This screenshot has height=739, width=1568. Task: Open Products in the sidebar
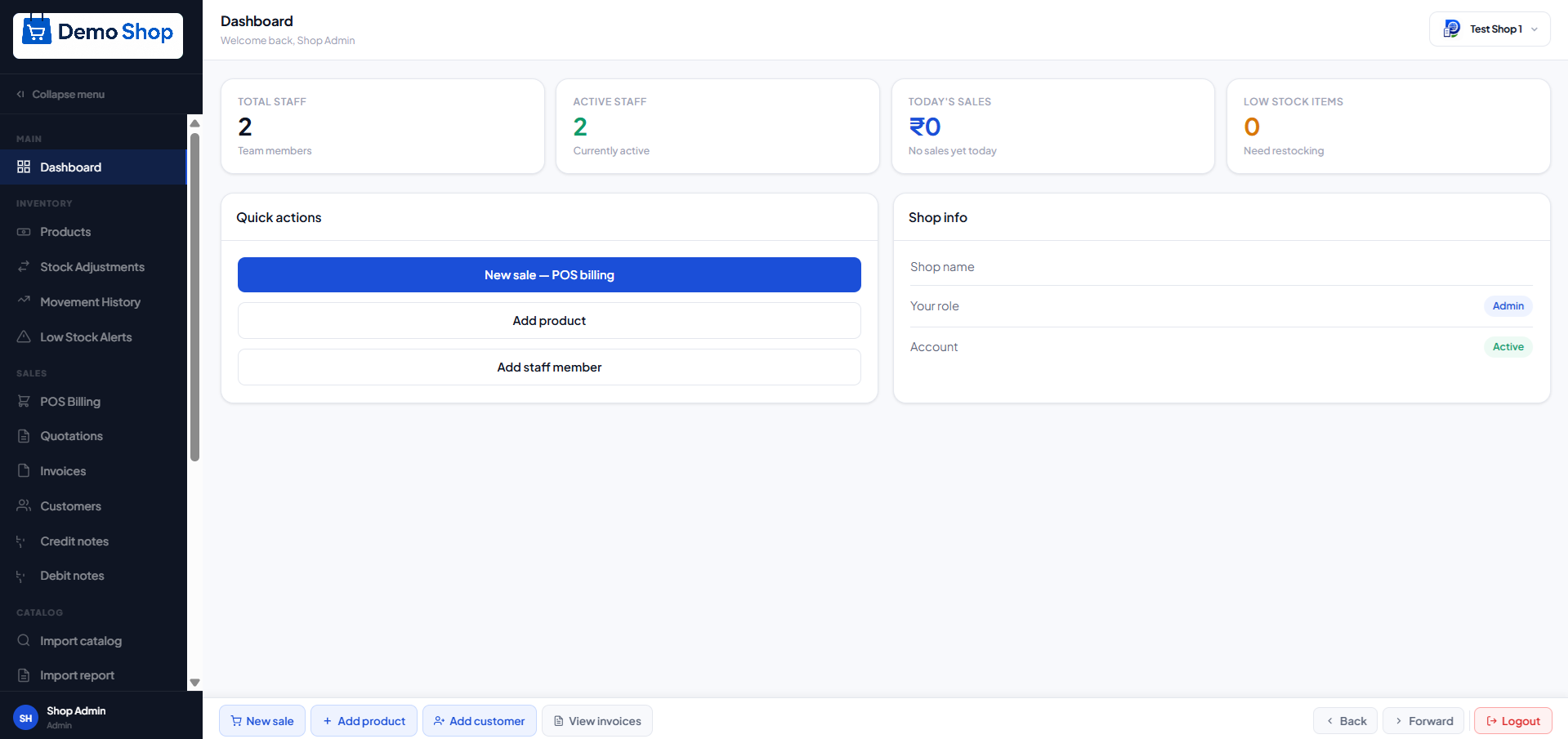(93, 232)
